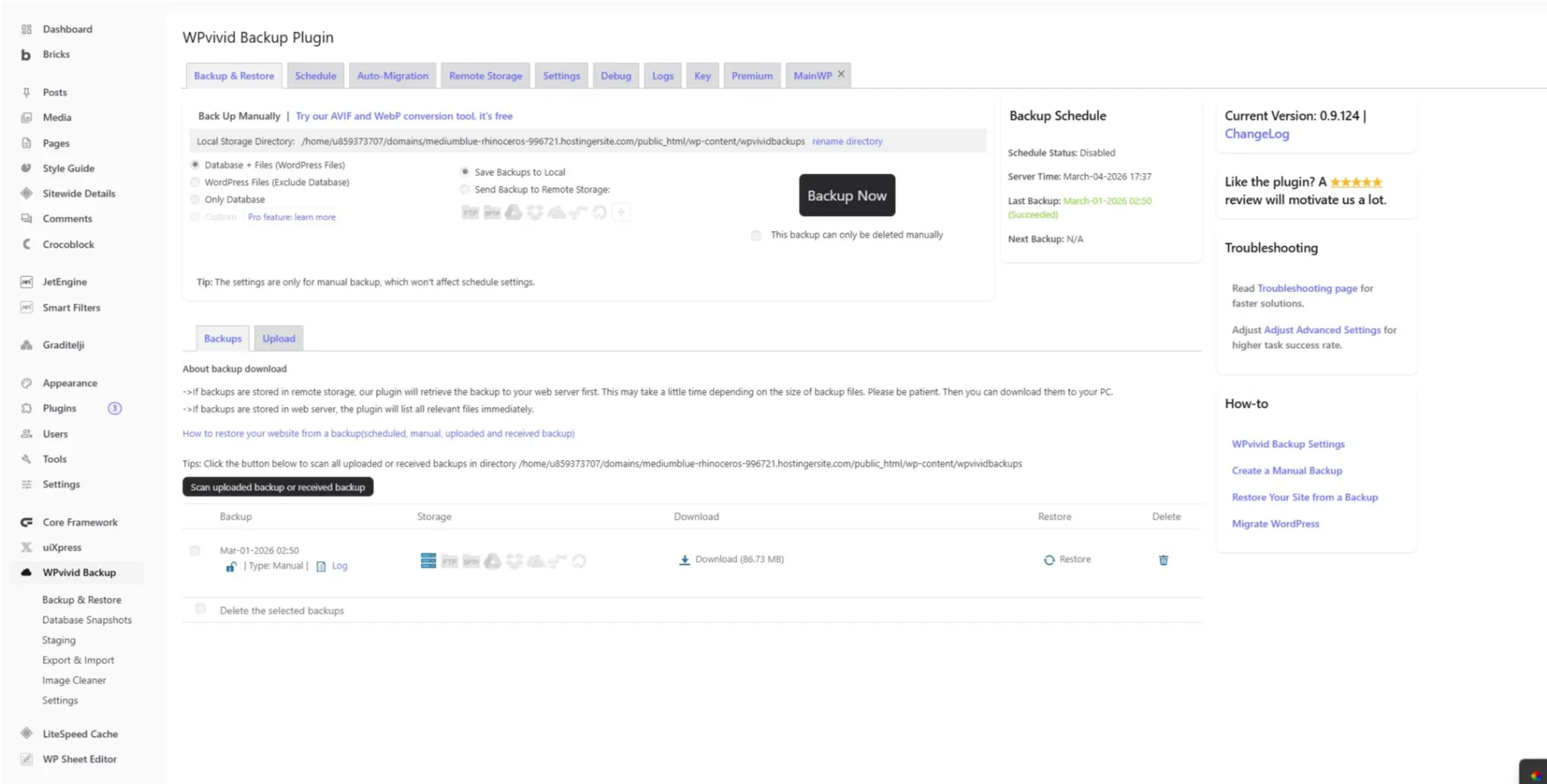The width and height of the screenshot is (1547, 784).
Task: Switch to the Debug tab
Action: pos(616,76)
